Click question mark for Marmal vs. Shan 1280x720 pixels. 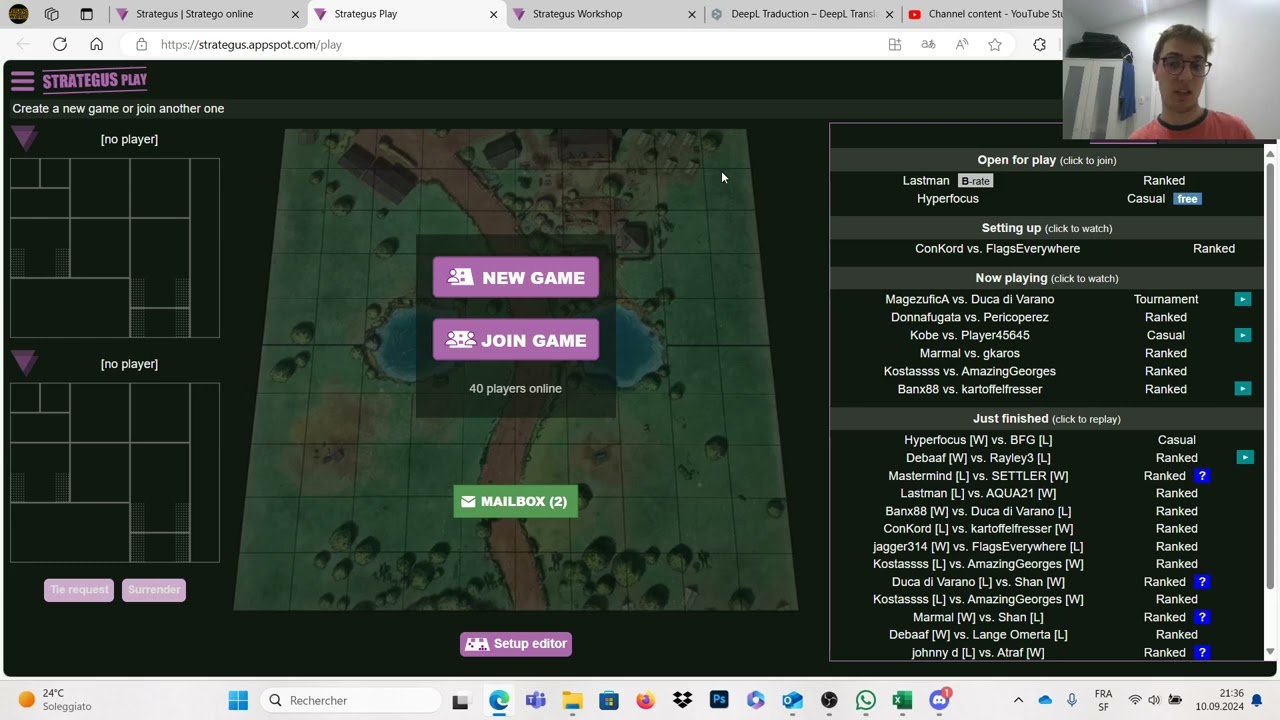tap(1202, 617)
